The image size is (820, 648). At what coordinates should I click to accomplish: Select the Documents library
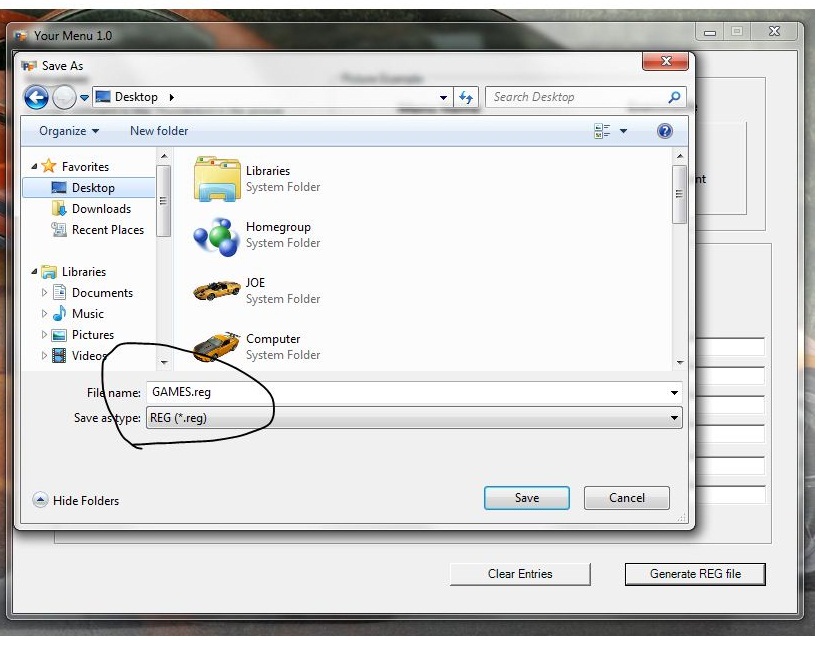[93, 292]
